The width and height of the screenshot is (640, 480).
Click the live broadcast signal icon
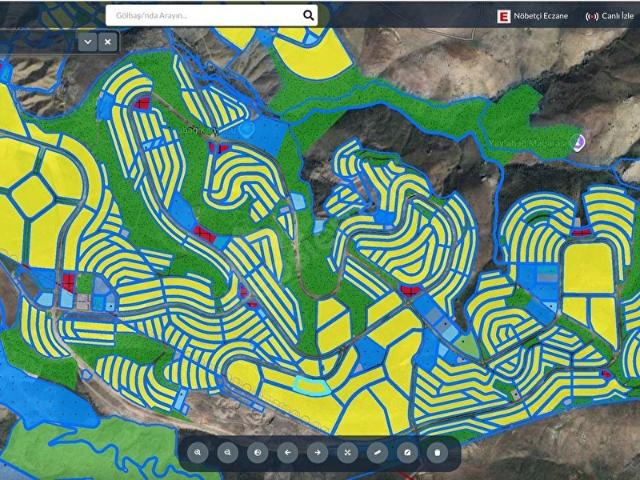pyautogui.click(x=591, y=16)
